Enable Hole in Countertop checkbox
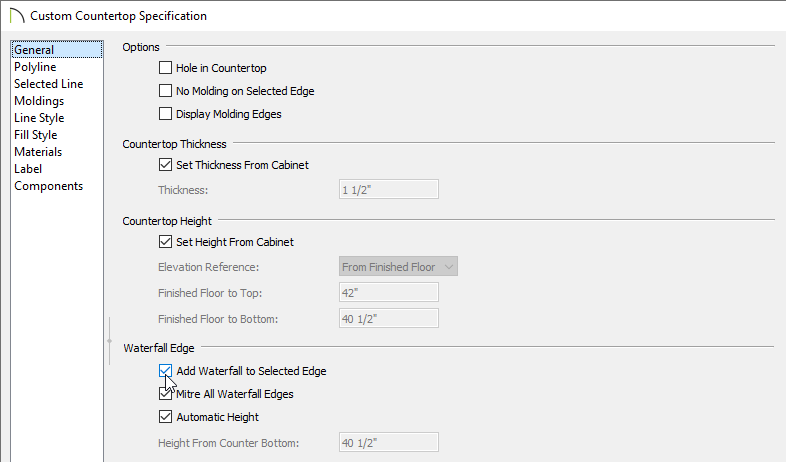Viewport: 786px width, 462px height. click(165, 68)
